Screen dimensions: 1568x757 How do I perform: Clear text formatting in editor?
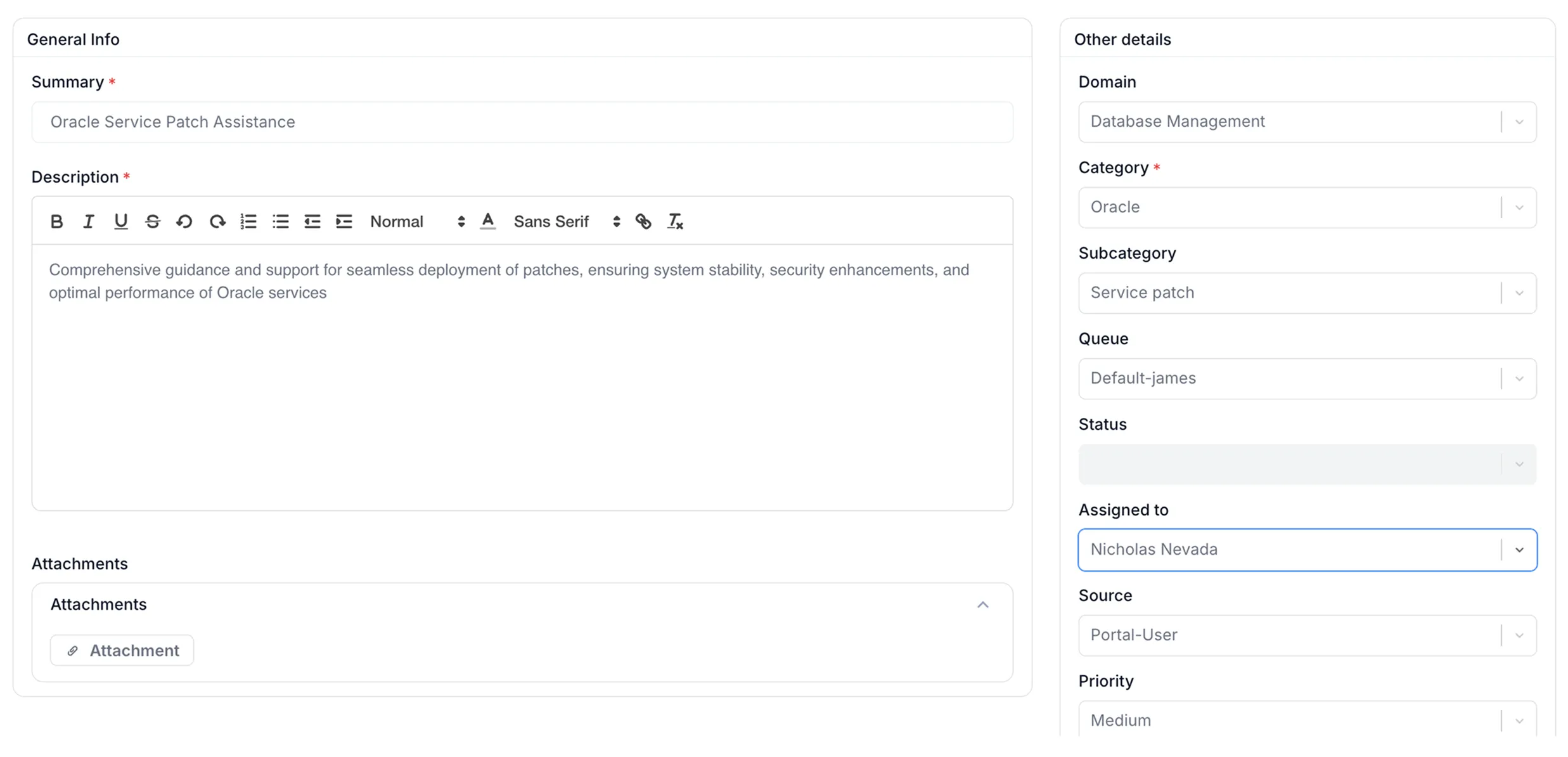(x=675, y=221)
